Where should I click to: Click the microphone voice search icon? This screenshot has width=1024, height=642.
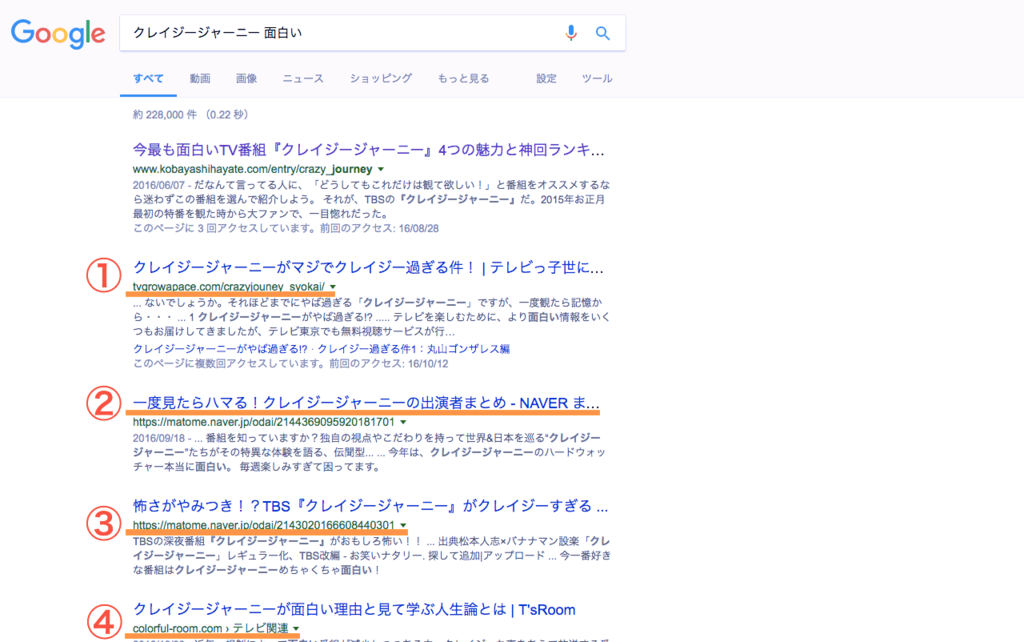pyautogui.click(x=571, y=33)
